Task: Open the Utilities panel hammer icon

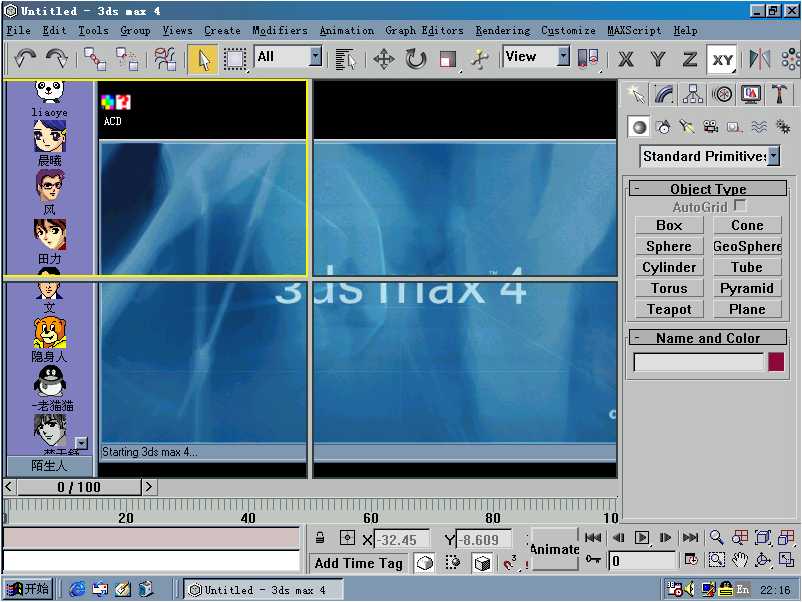Action: point(779,94)
